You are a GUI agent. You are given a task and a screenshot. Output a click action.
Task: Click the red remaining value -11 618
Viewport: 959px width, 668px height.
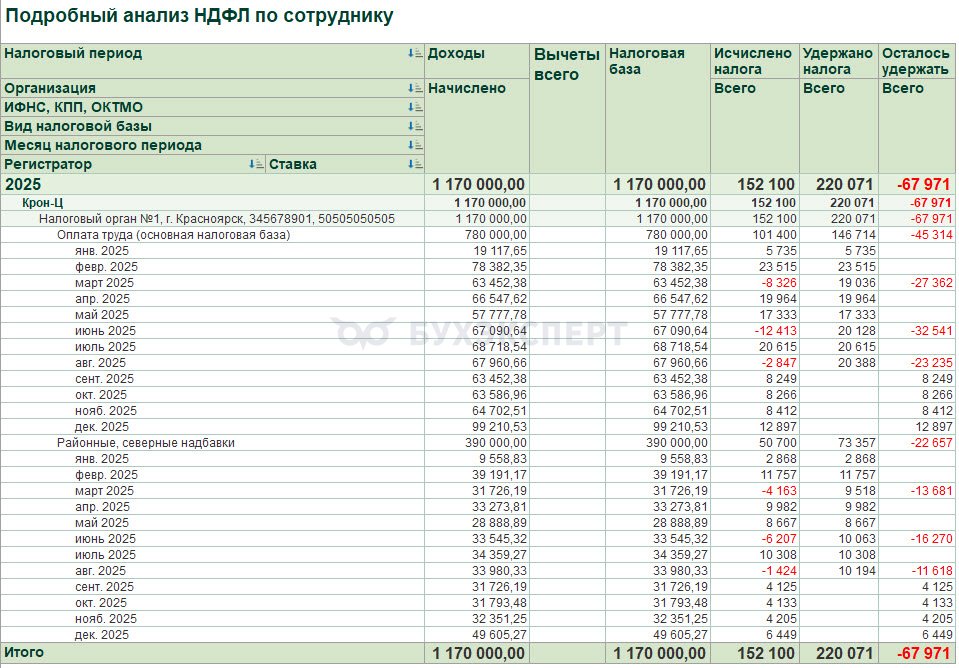(x=931, y=570)
